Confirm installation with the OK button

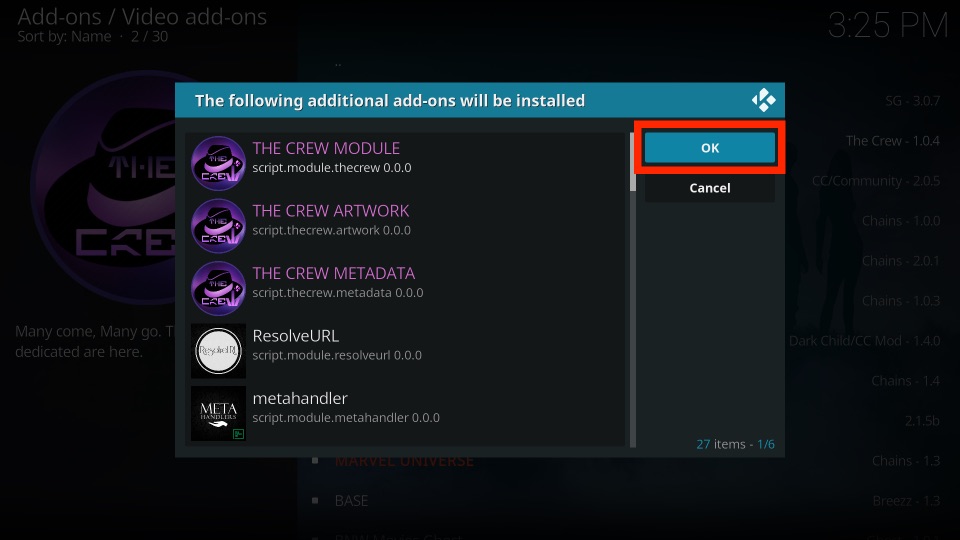pyautogui.click(x=710, y=148)
